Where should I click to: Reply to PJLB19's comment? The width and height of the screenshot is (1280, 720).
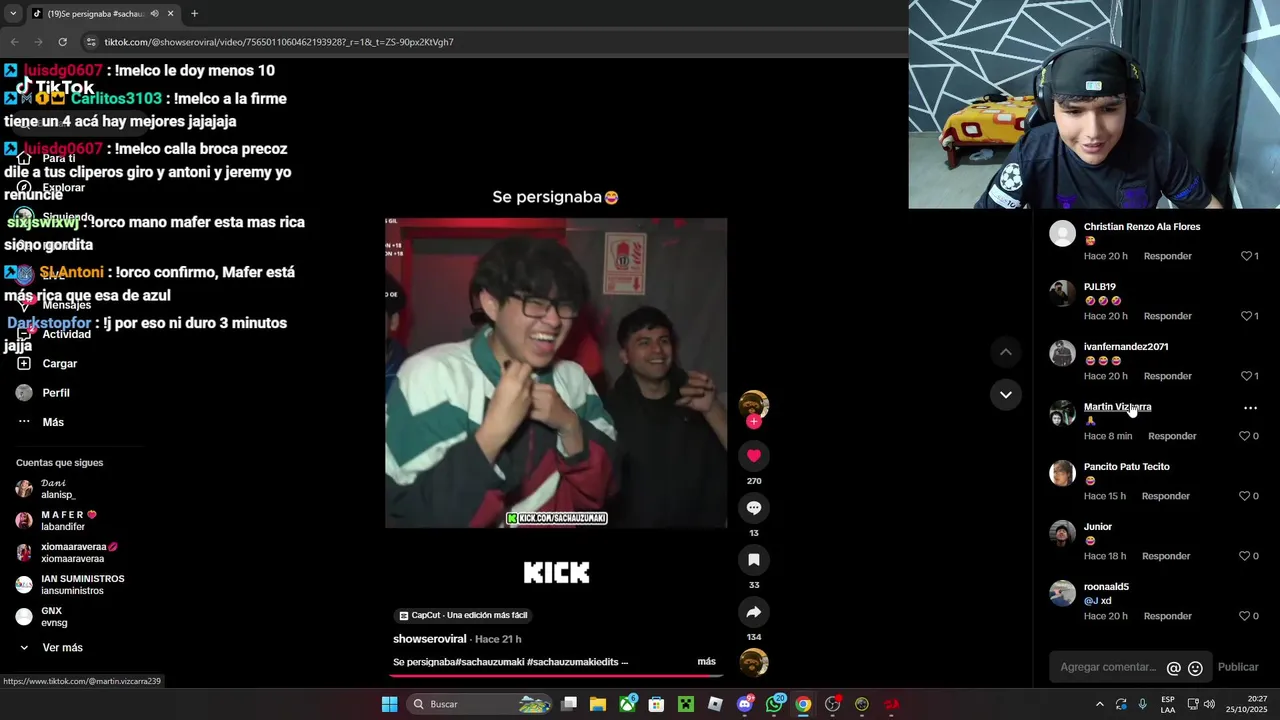[x=1168, y=316]
